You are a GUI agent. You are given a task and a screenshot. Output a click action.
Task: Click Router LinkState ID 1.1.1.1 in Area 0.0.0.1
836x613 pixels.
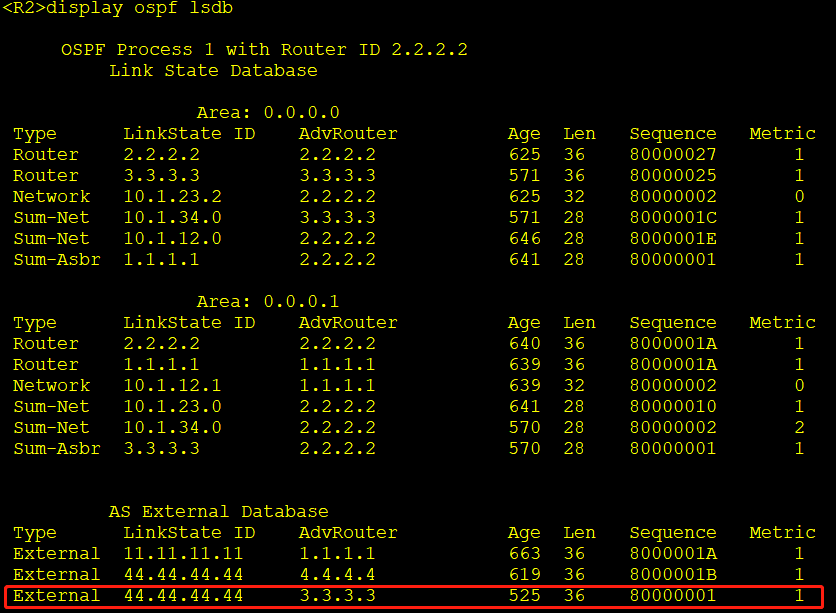point(162,365)
